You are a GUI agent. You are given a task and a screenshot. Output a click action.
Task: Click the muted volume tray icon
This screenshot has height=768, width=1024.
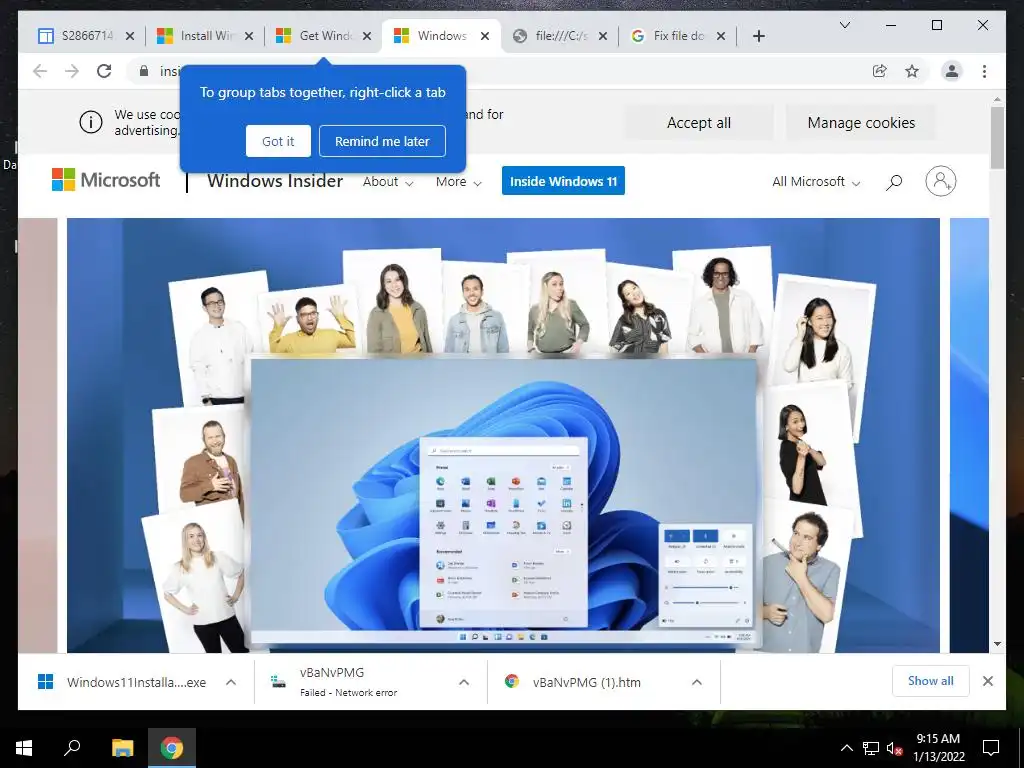(x=894, y=748)
